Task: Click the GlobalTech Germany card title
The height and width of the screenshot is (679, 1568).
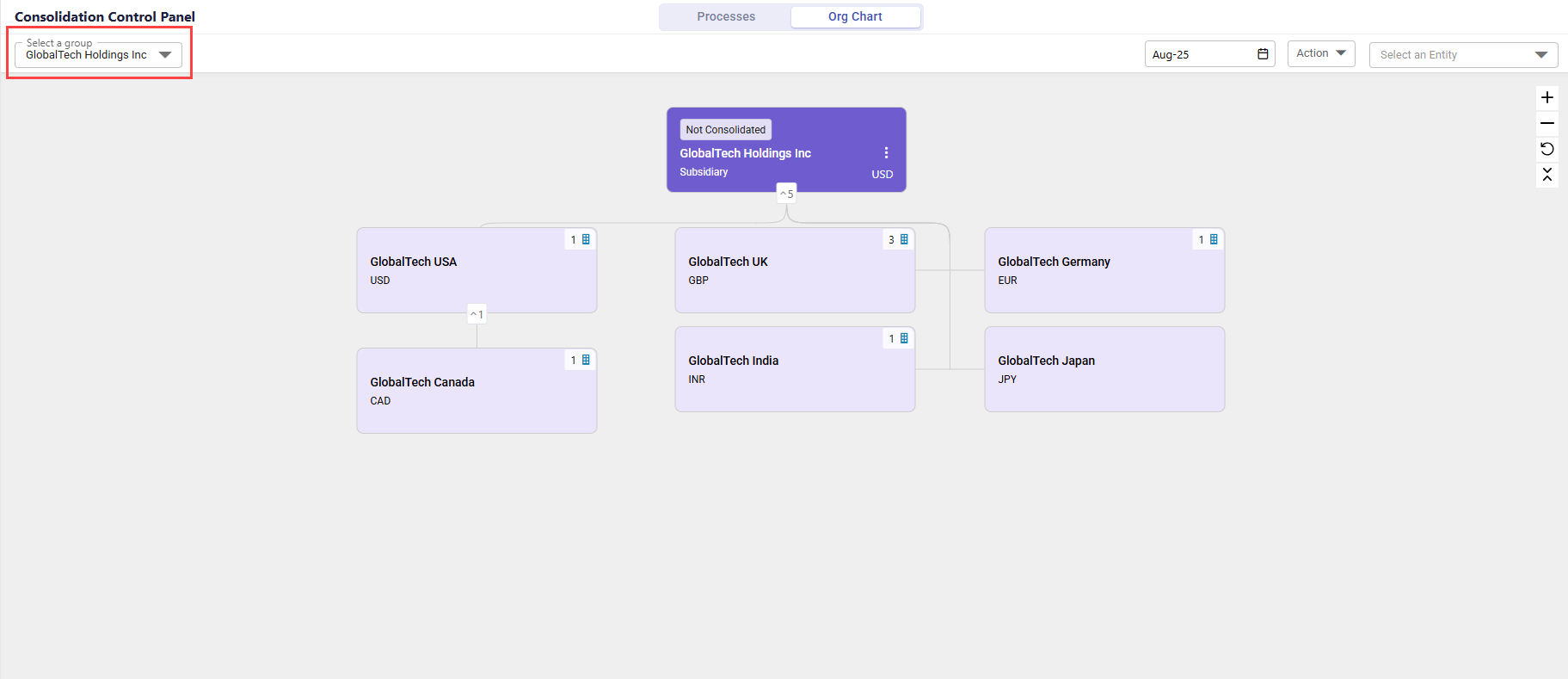Action: pyautogui.click(x=1054, y=262)
